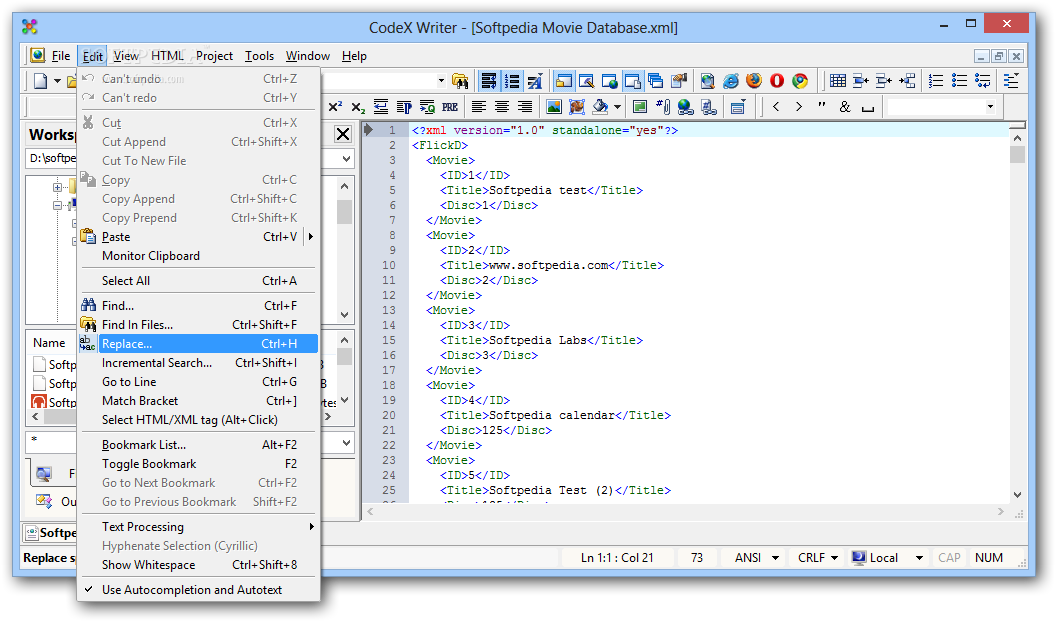Image resolution: width=1056 pixels, height=622 pixels.
Task: Insert ampersand character icon
Action: (x=845, y=106)
